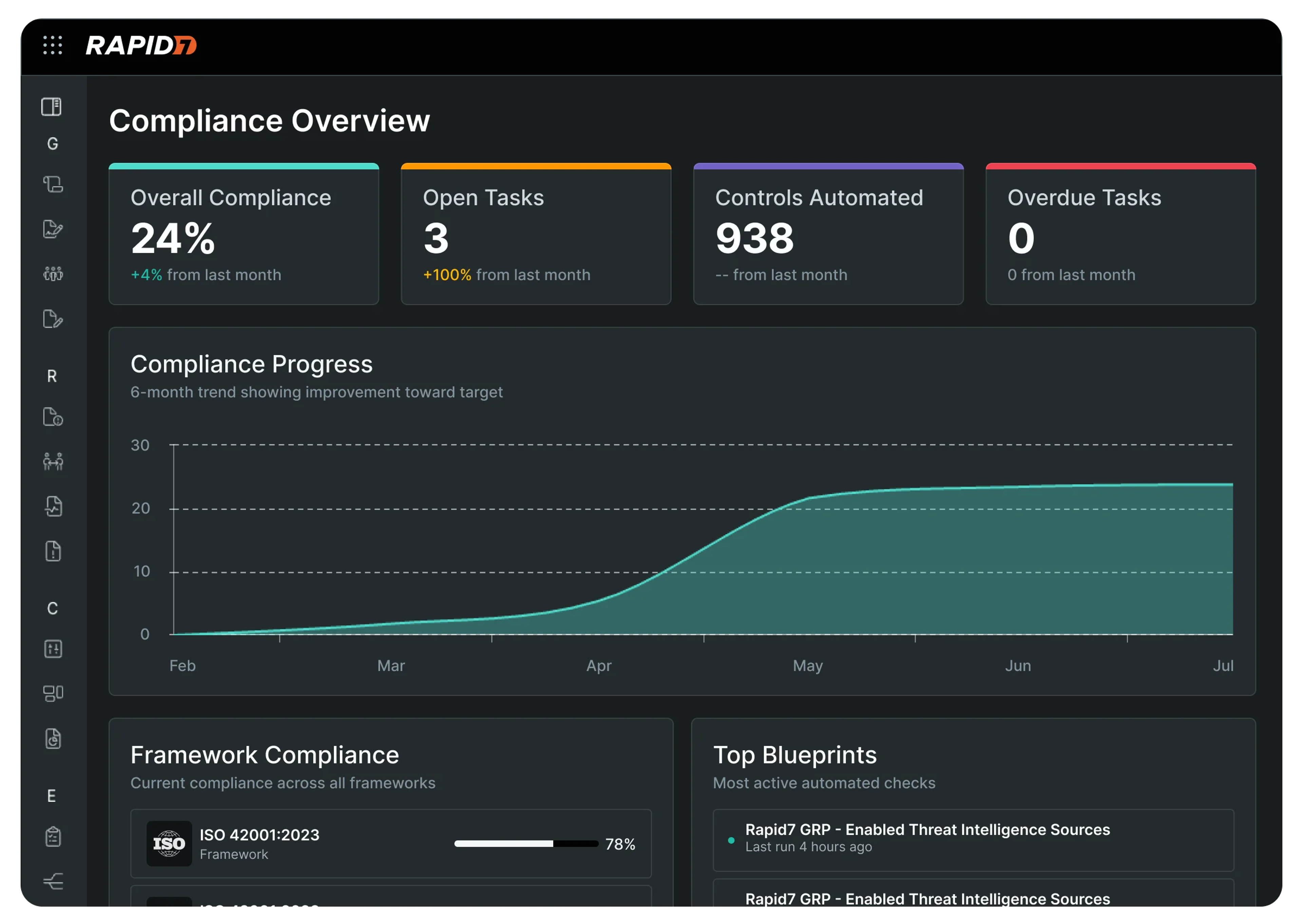
Task: Click the green status dot on first blueprint
Action: click(731, 841)
